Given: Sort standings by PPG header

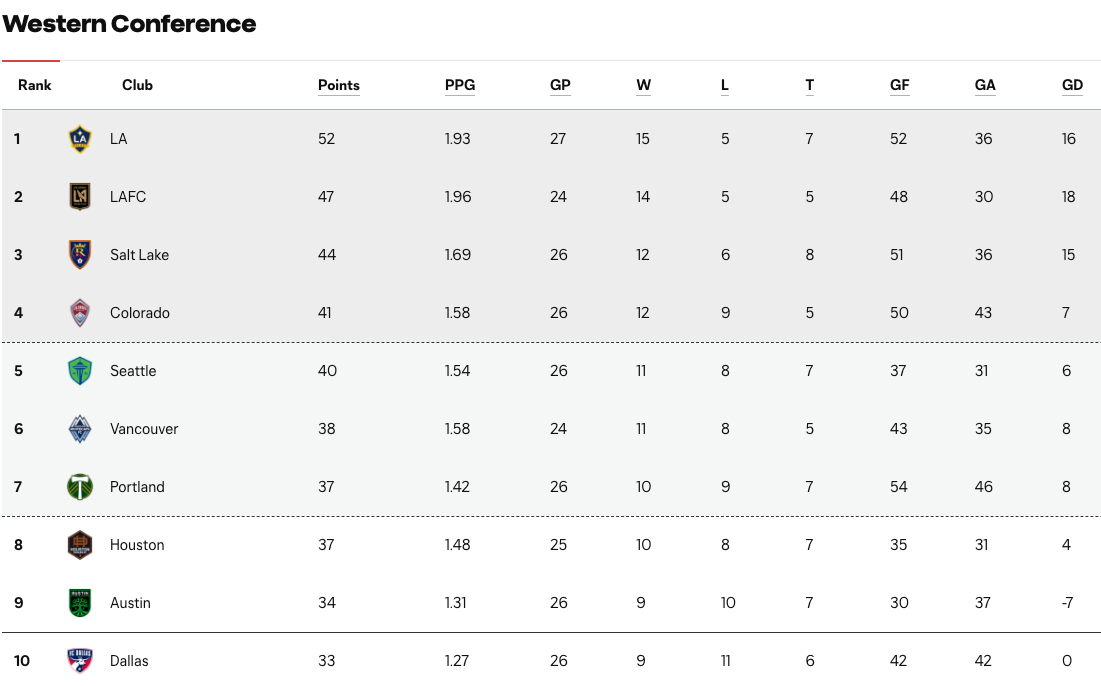Looking at the screenshot, I should (460, 85).
